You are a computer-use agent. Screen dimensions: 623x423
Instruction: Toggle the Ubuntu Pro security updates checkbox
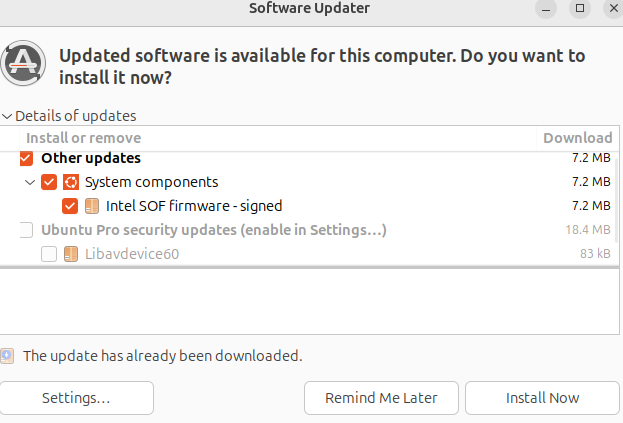click(x=26, y=230)
